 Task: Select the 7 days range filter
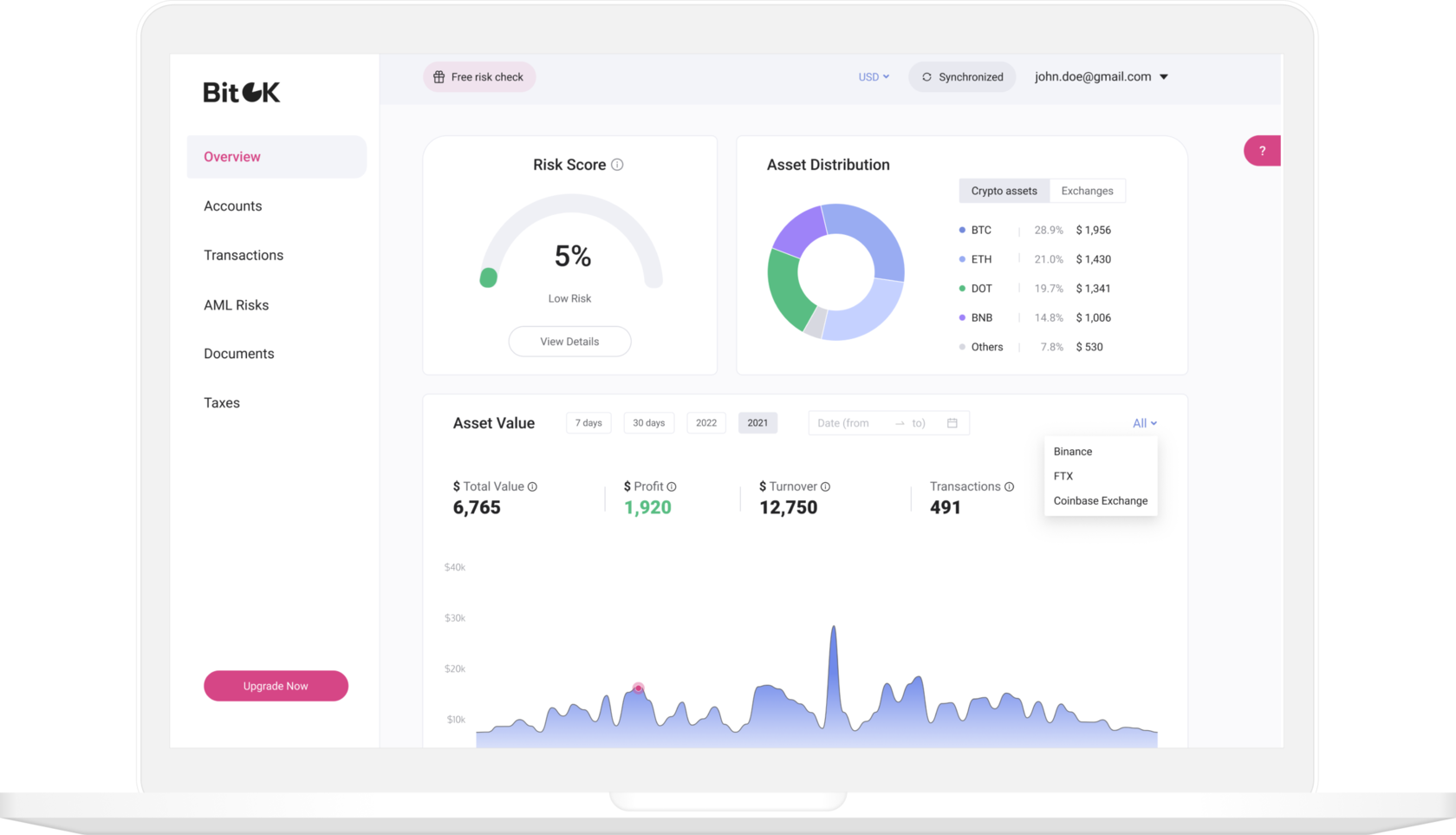588,423
